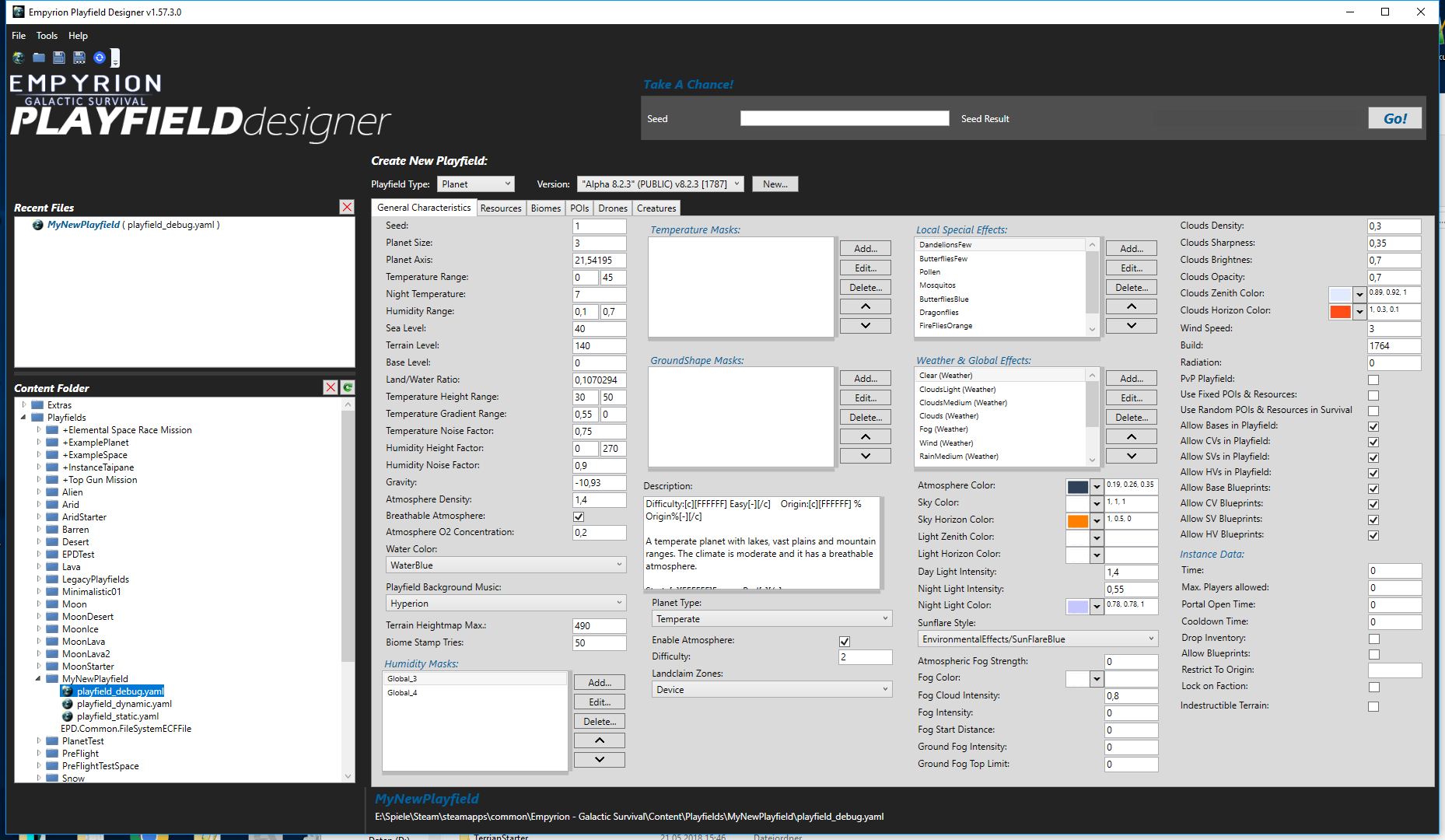
Task: Move Weather effect down with arrow button
Action: pos(1132,456)
